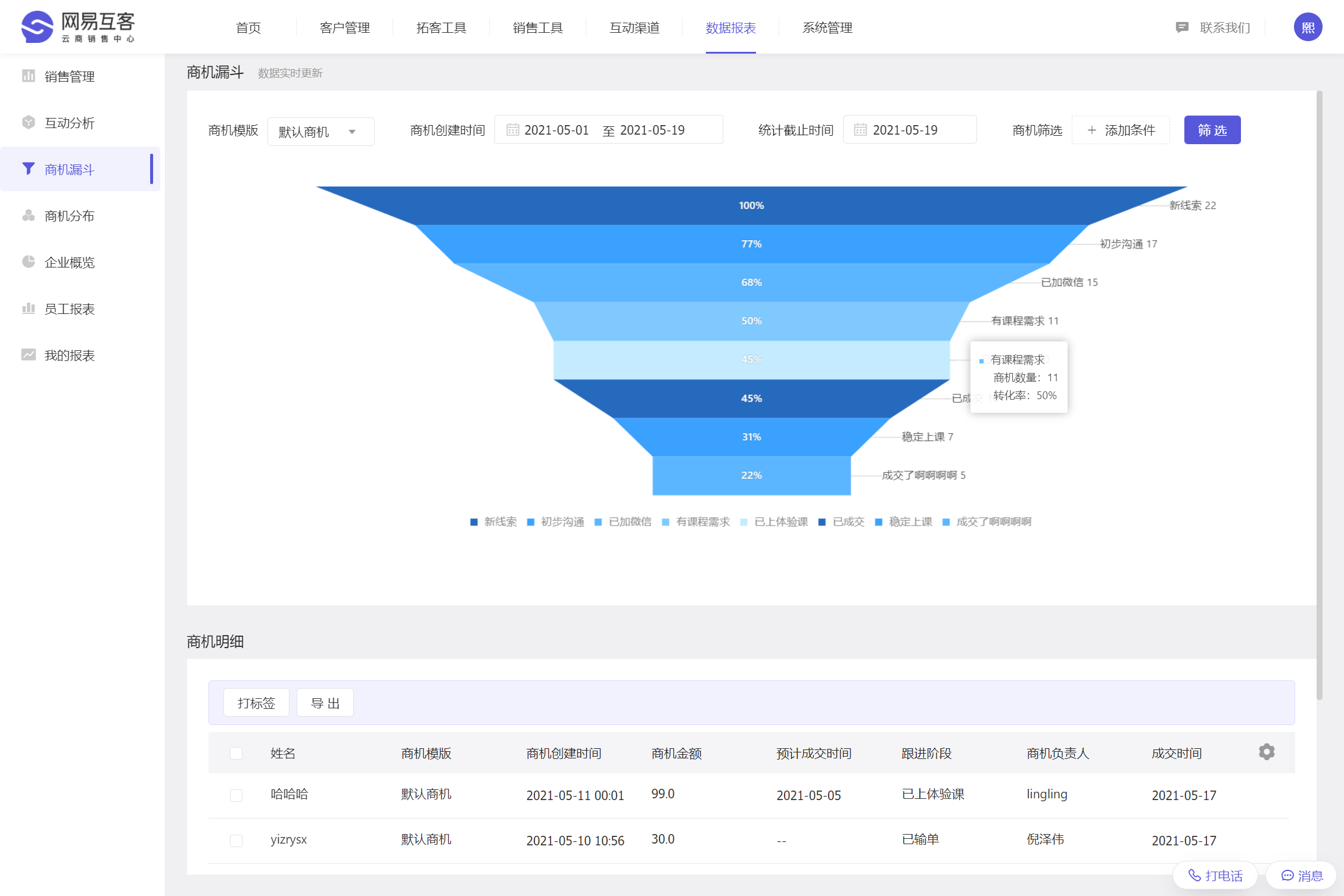The width and height of the screenshot is (1344, 896).
Task: Open the 商机模版 默认商机 dropdown
Action: coord(321,132)
